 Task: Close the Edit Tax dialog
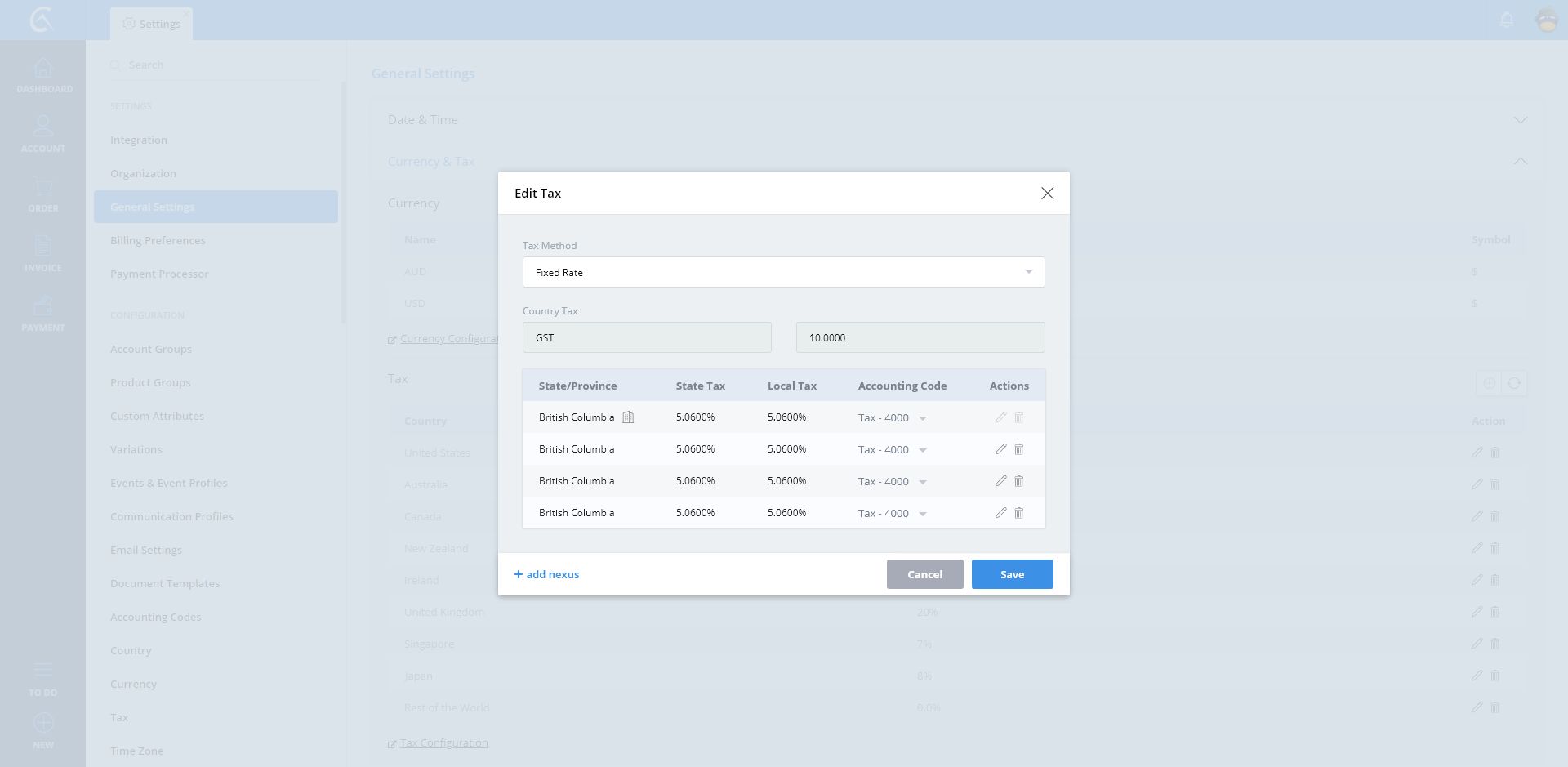[x=1047, y=194]
